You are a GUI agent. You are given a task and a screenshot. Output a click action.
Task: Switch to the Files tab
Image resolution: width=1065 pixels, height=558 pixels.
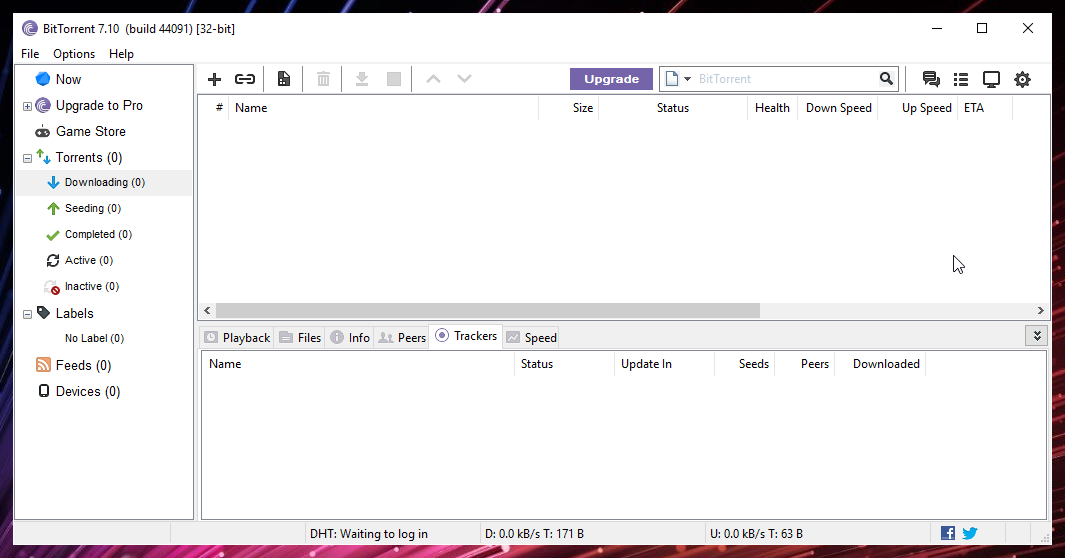(x=300, y=337)
